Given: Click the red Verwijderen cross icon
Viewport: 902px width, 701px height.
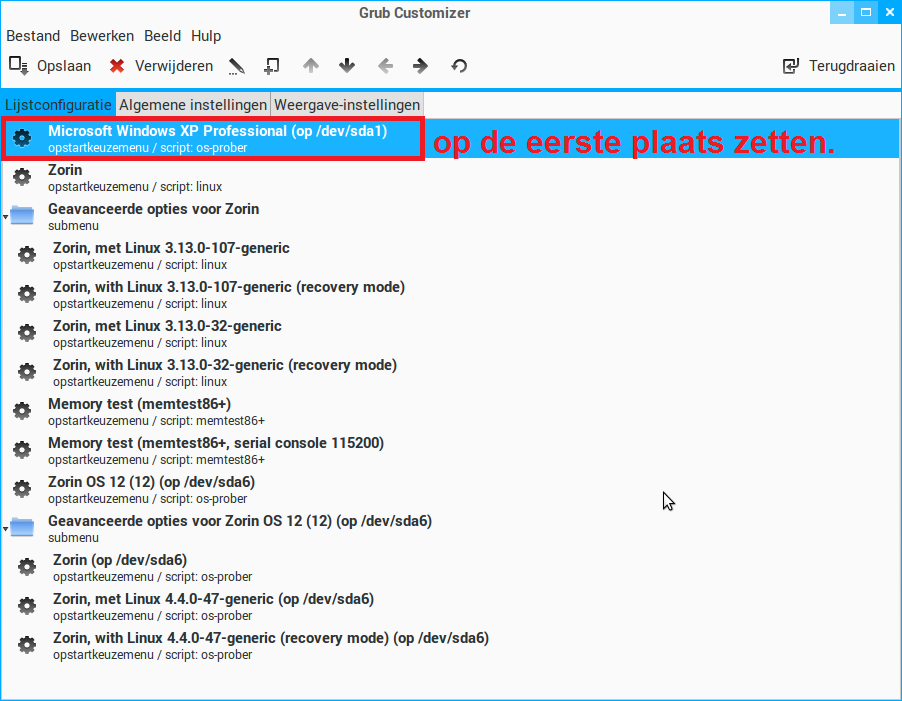Looking at the screenshot, I should point(117,66).
